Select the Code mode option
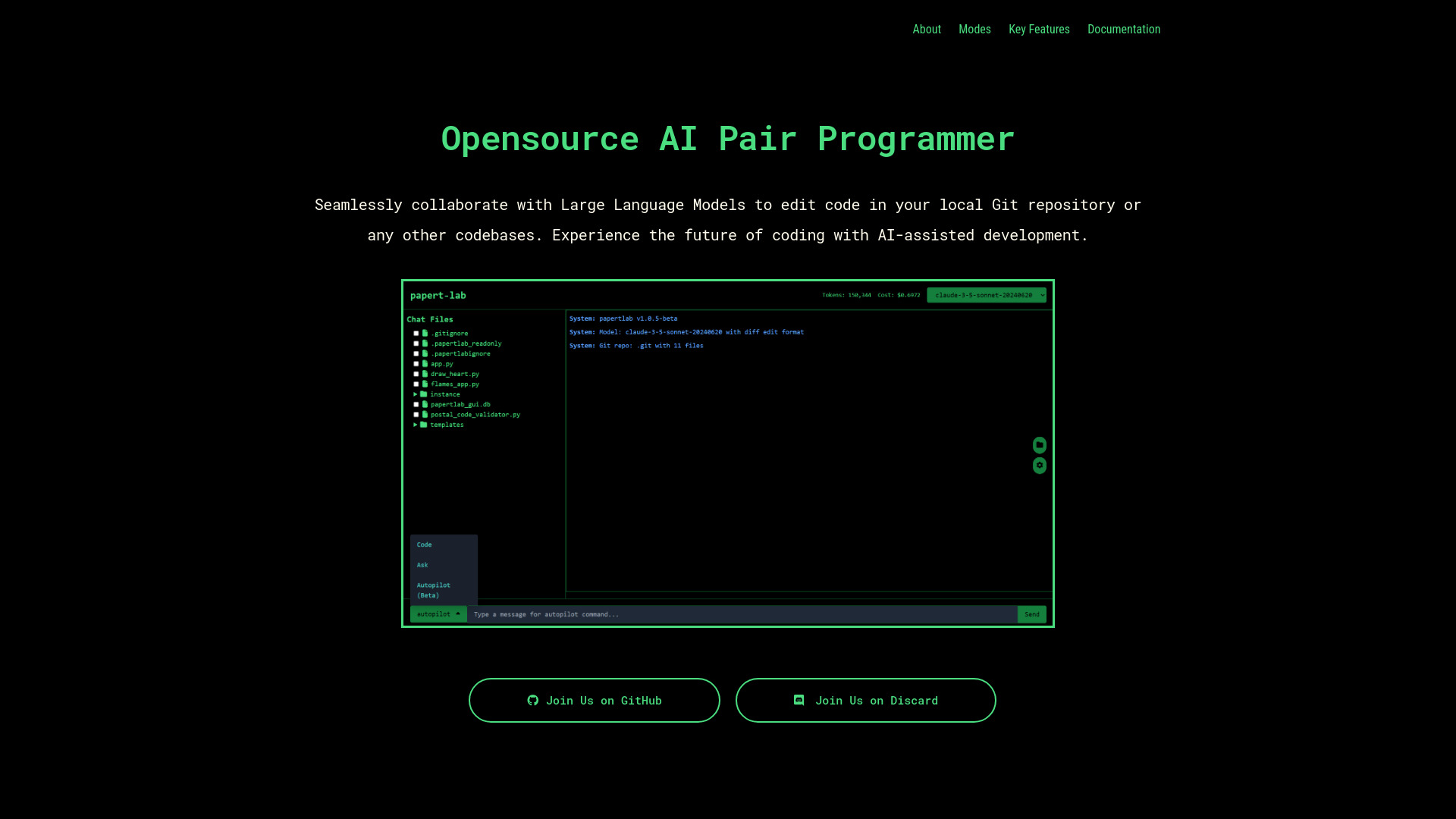 [x=424, y=544]
